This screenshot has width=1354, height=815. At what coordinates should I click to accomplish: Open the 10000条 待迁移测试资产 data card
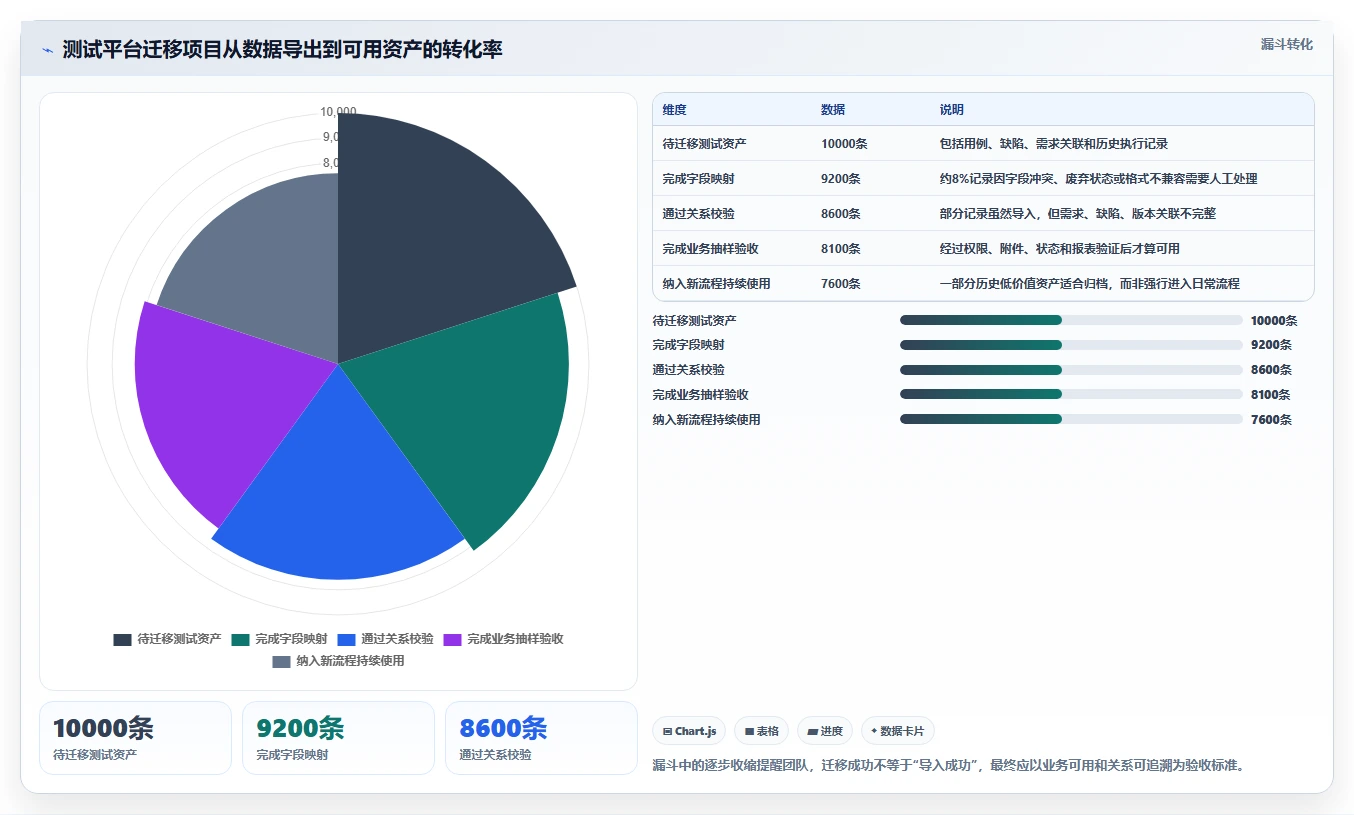(x=135, y=738)
